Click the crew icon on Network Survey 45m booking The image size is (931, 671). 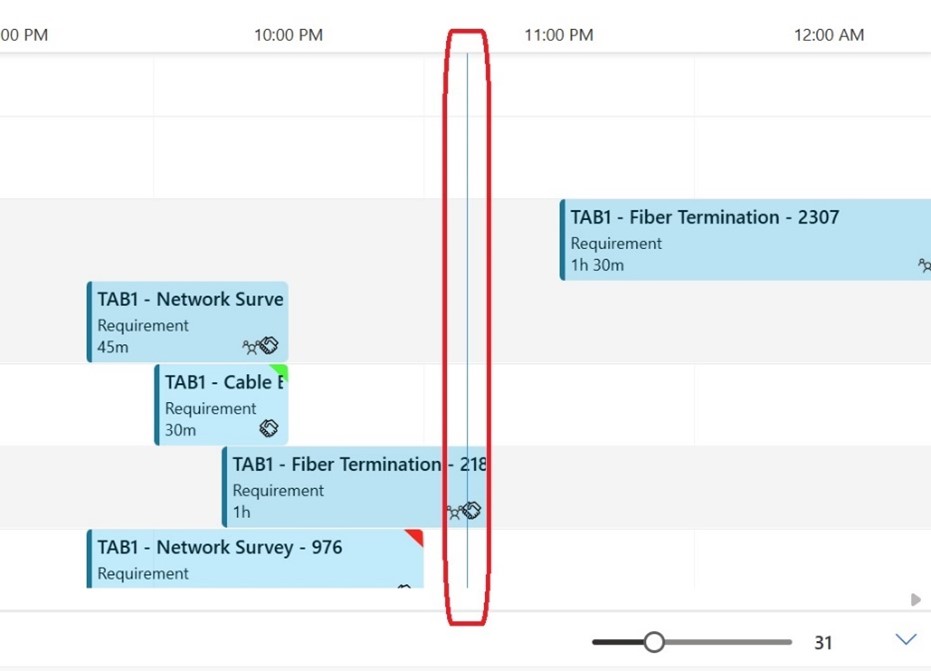250,347
